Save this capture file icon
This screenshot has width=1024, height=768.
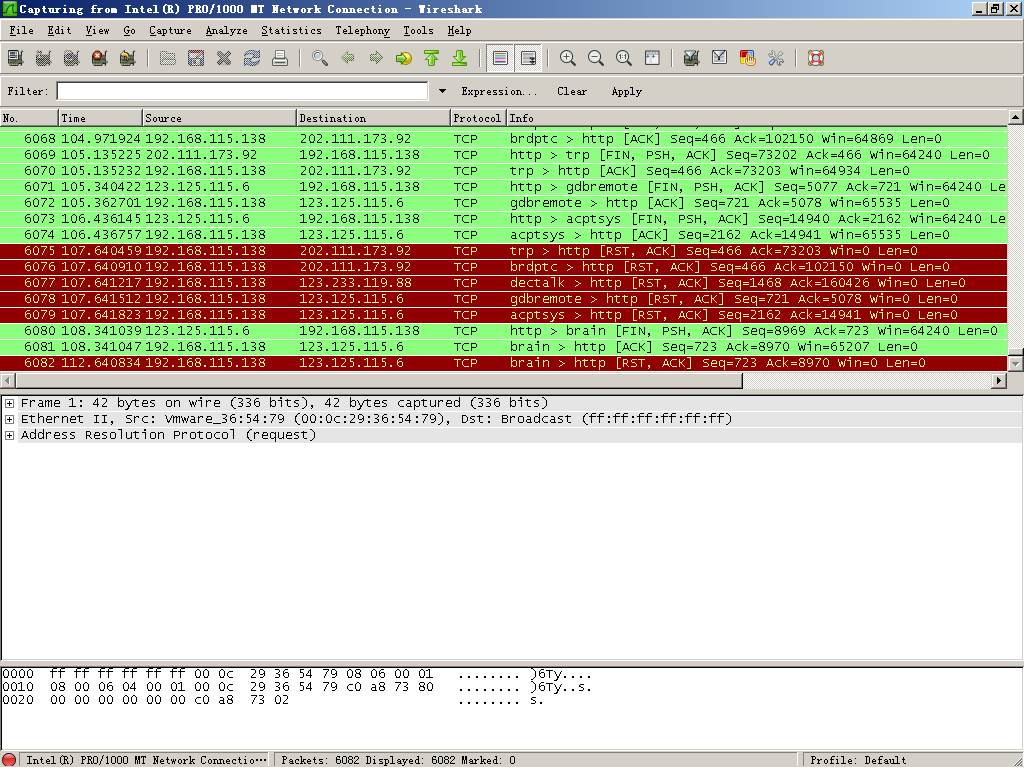coord(196,58)
